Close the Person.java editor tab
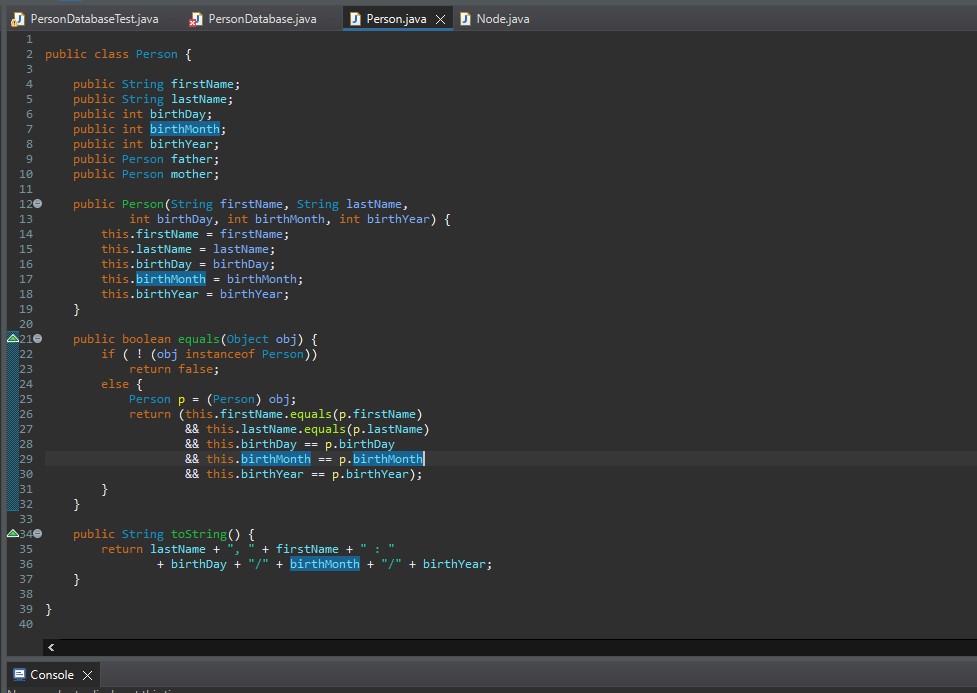 pyautogui.click(x=440, y=20)
